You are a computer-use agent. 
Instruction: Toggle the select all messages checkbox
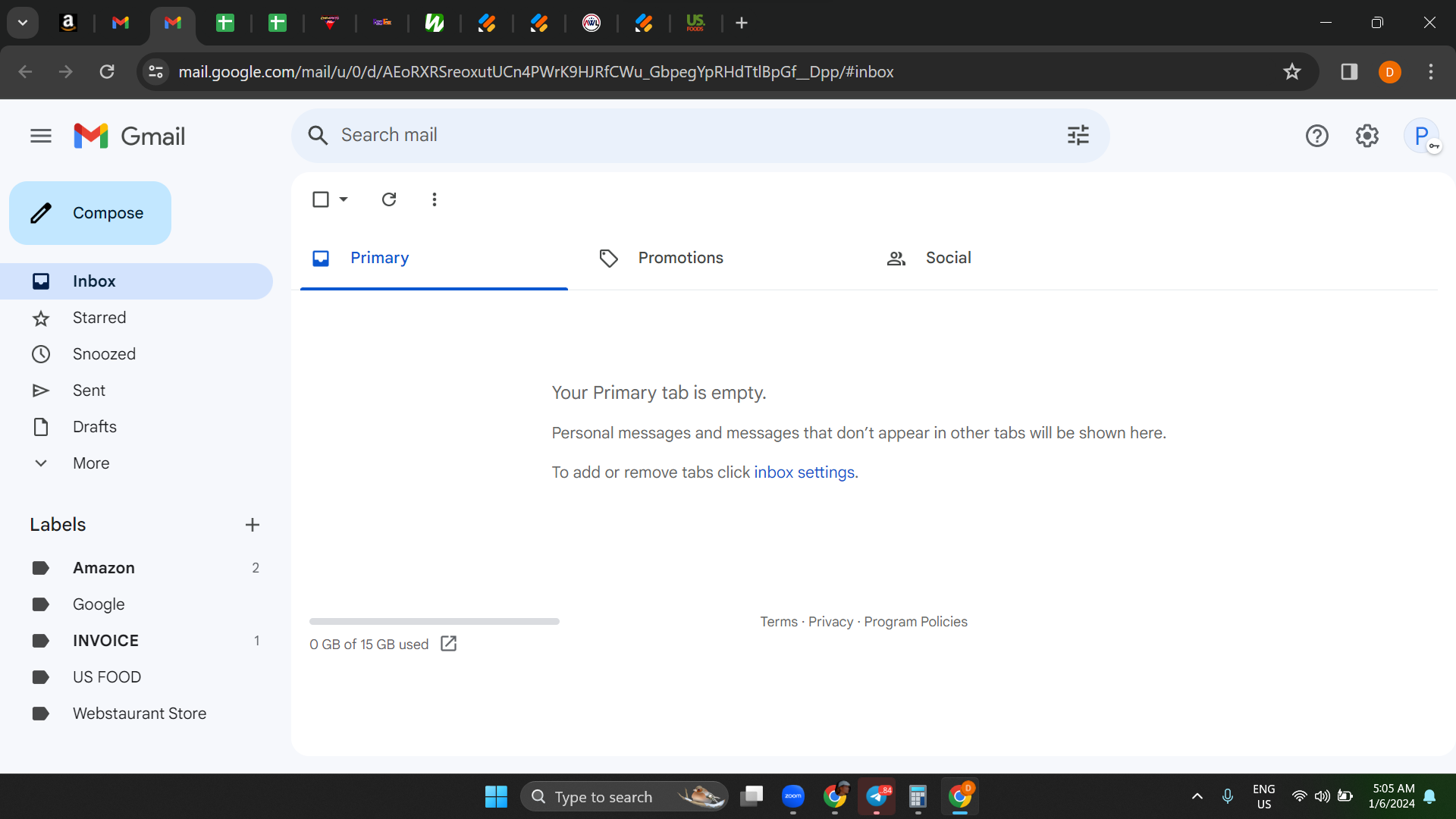point(321,199)
